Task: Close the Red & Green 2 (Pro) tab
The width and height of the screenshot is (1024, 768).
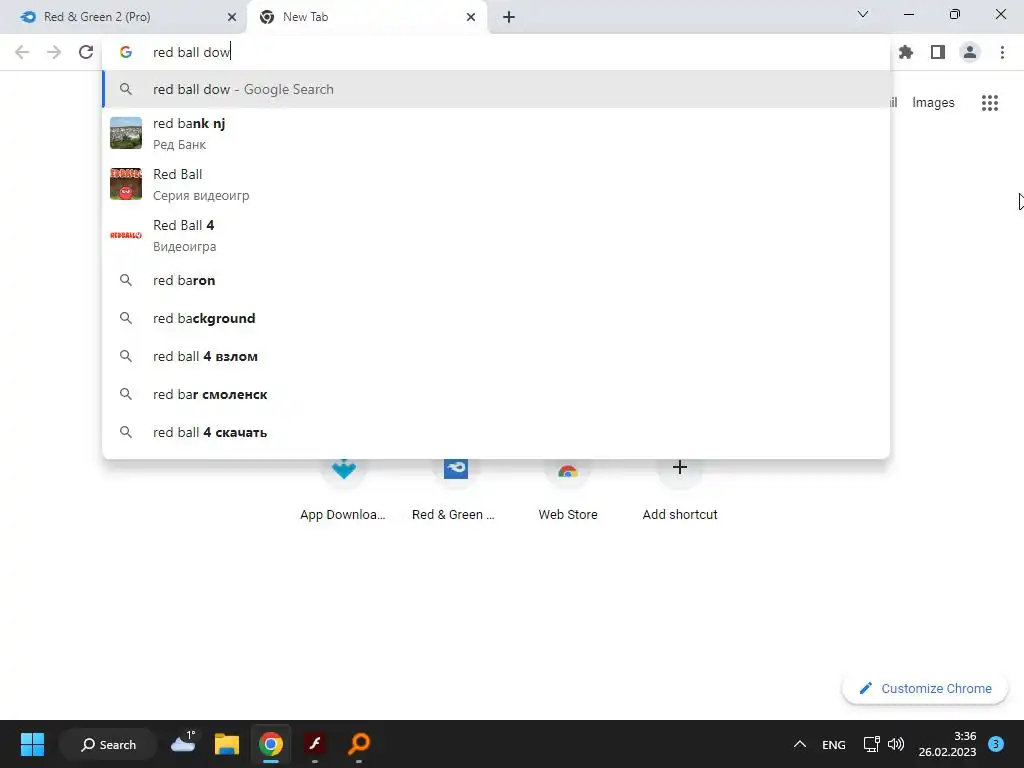Action: [x=232, y=17]
